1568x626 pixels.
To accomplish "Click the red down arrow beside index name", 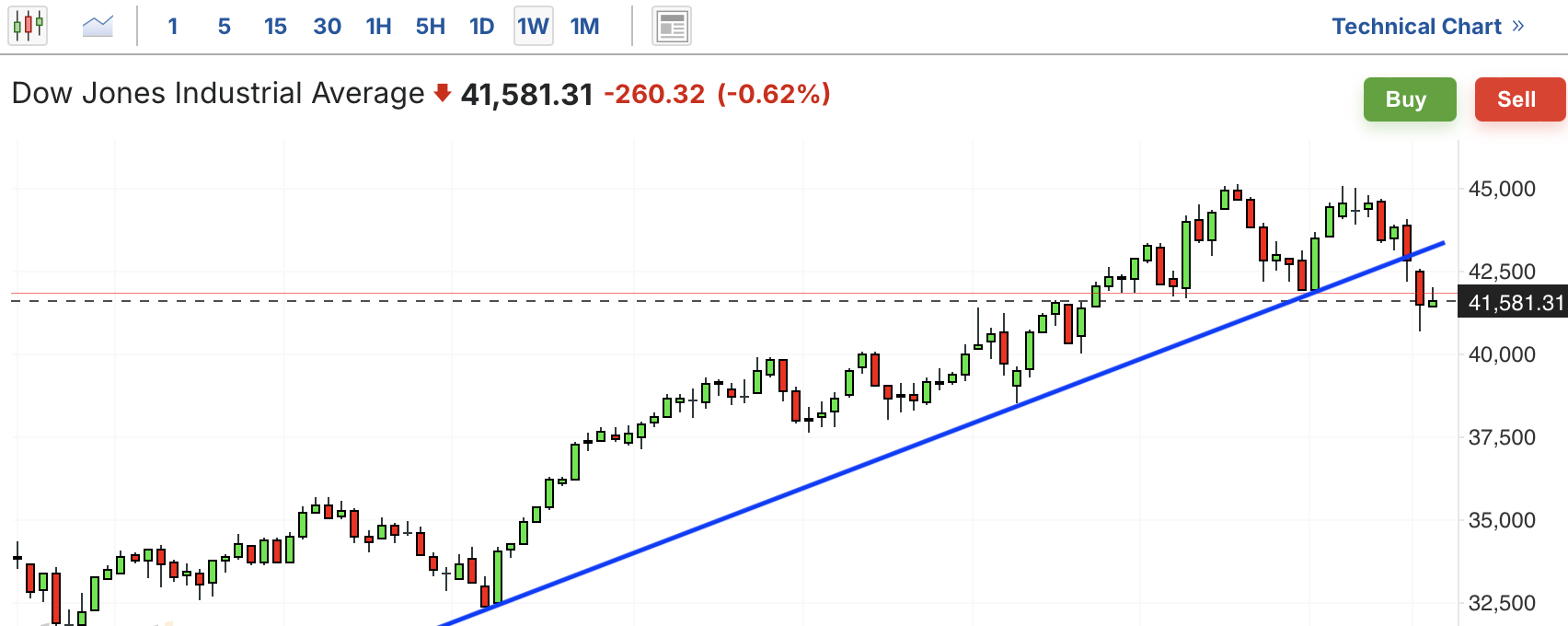I will pyautogui.click(x=443, y=93).
